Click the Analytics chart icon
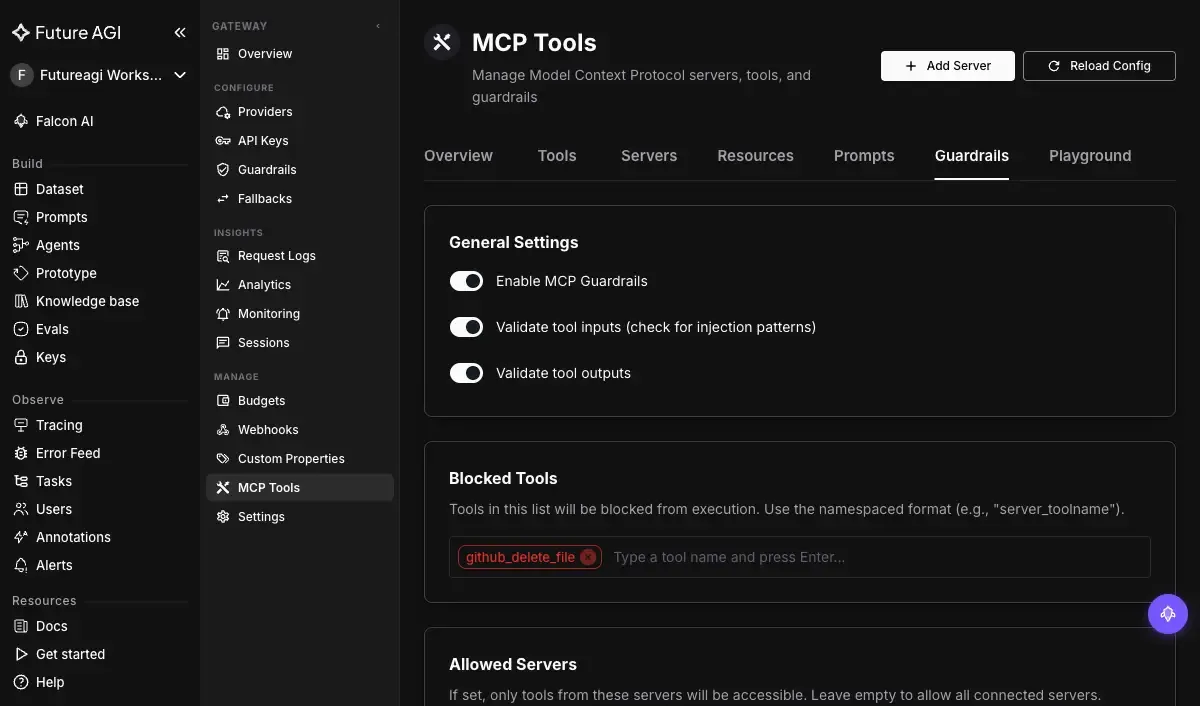1200x706 pixels. 223,285
